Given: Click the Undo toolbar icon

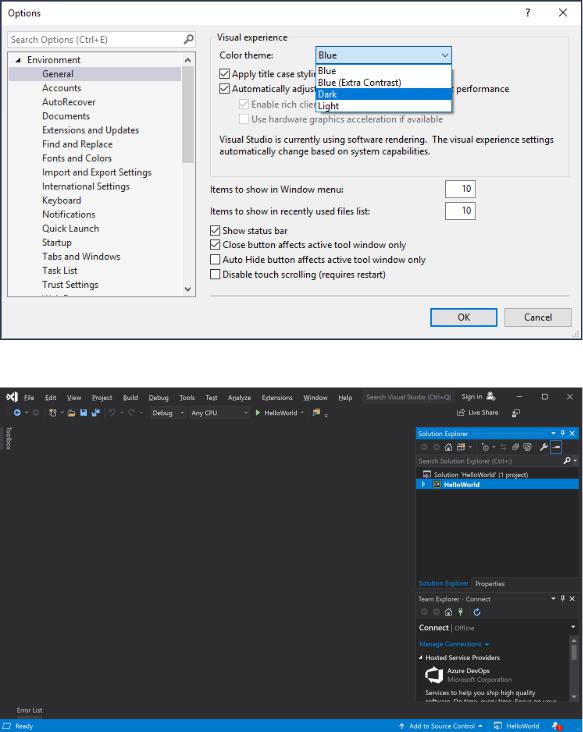Looking at the screenshot, I should tap(112, 413).
